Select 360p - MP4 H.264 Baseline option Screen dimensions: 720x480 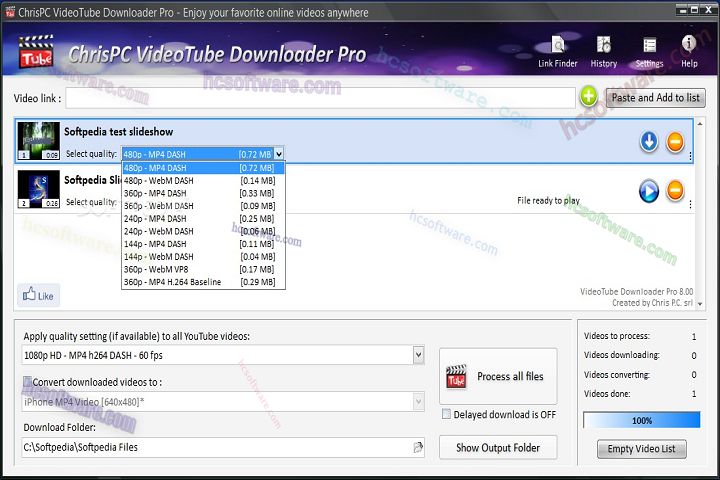tap(203, 282)
